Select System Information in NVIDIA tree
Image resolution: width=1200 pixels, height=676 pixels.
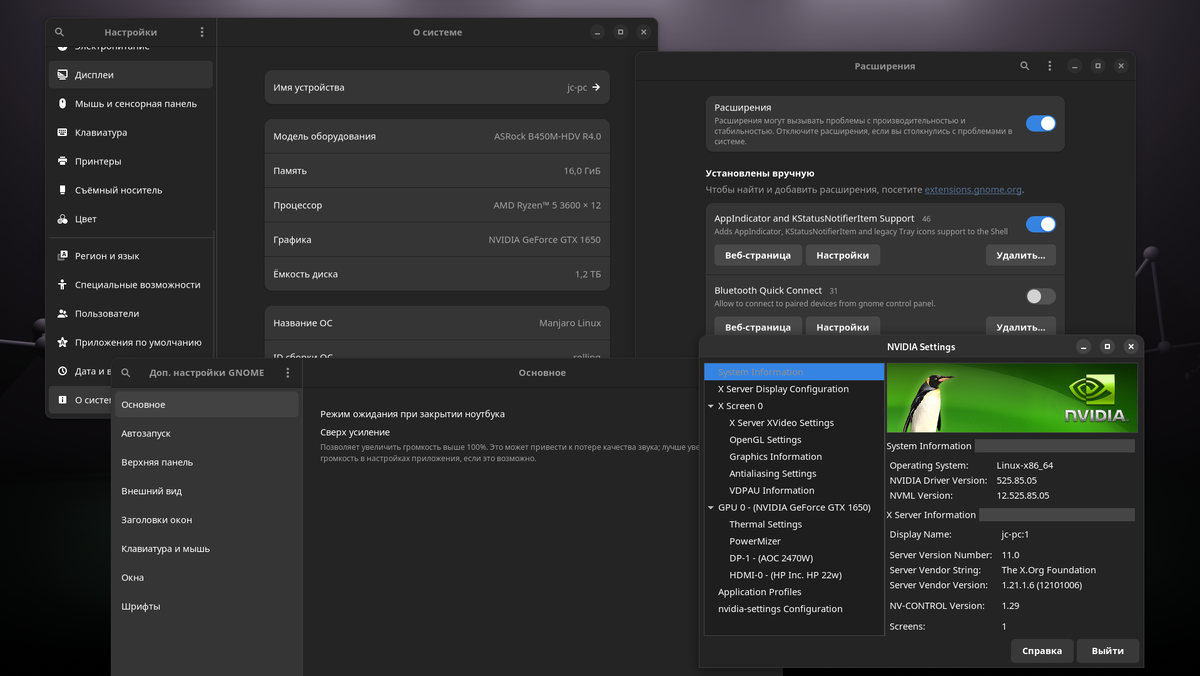(x=795, y=372)
